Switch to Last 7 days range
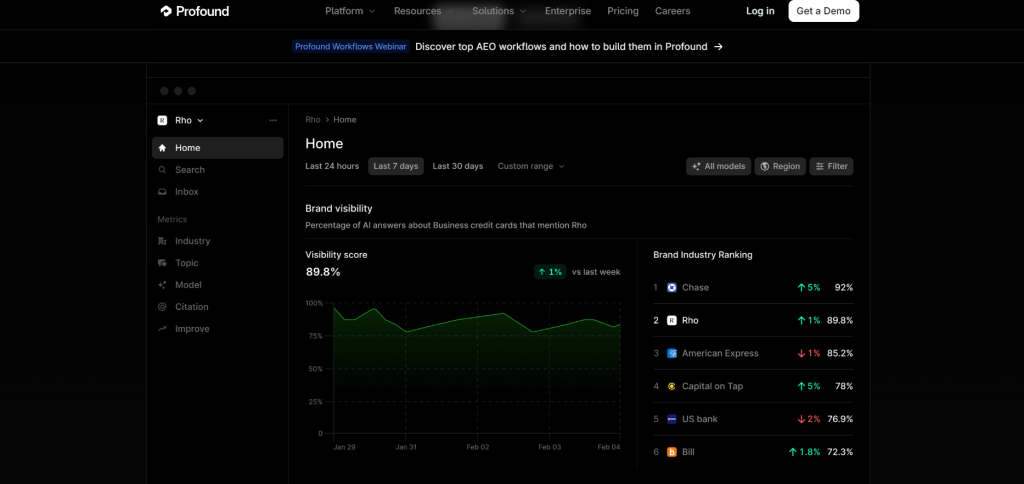 pyautogui.click(x=396, y=166)
